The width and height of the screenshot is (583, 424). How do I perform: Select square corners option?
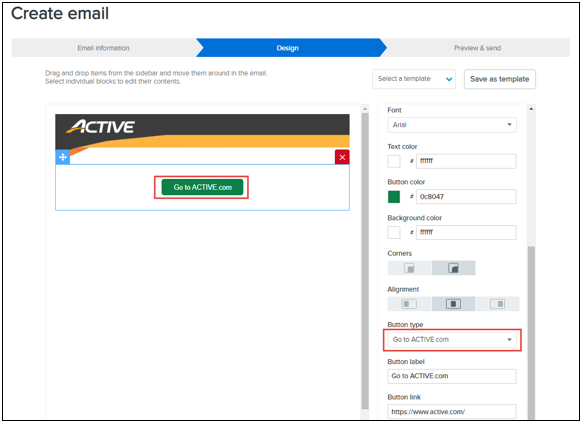click(409, 268)
